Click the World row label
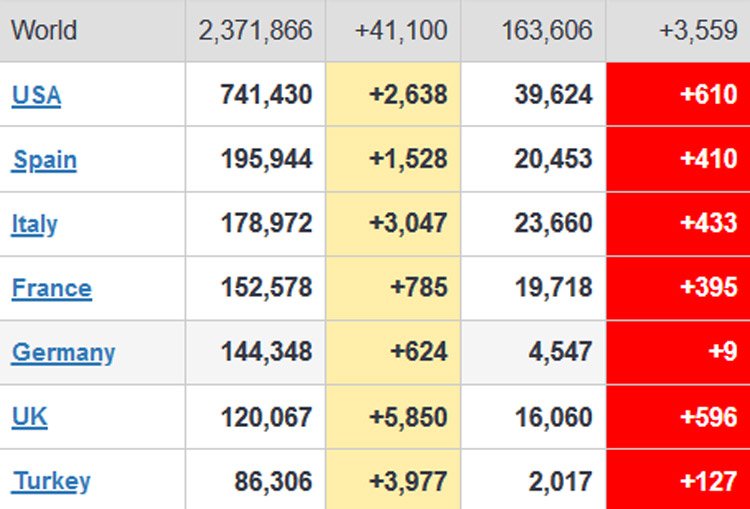The width and height of the screenshot is (750, 509). 44,30
